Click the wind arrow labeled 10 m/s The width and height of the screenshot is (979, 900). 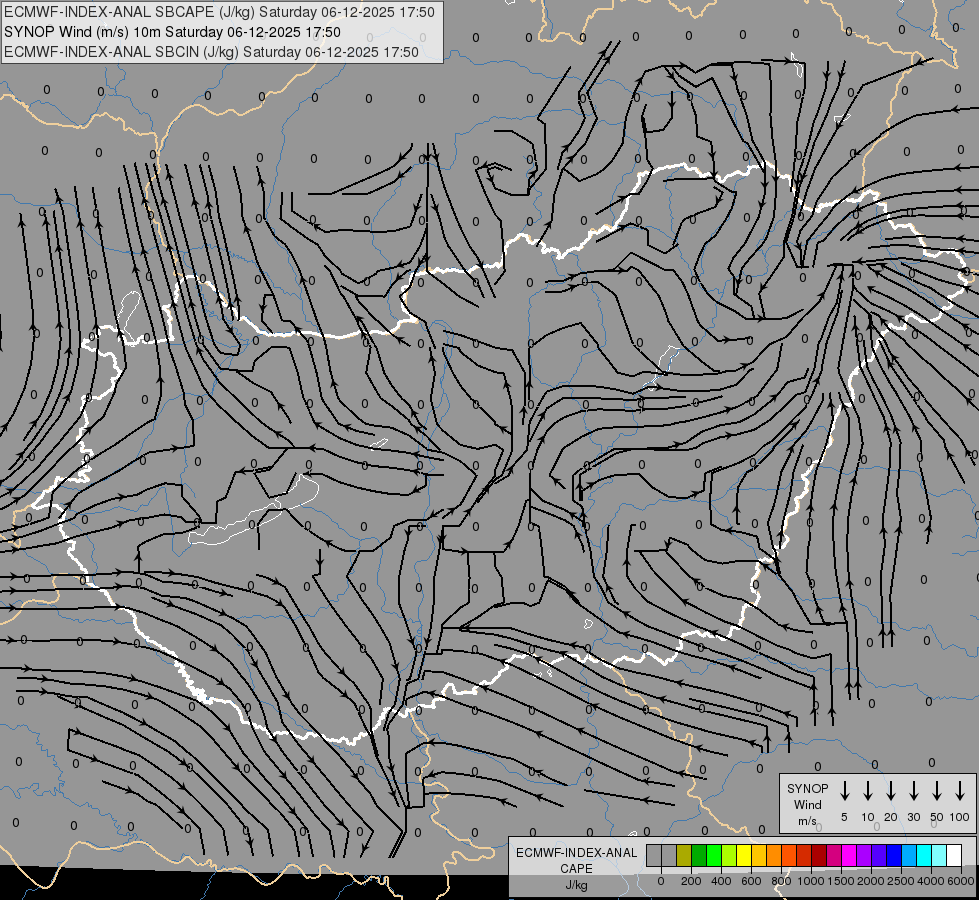point(867,791)
